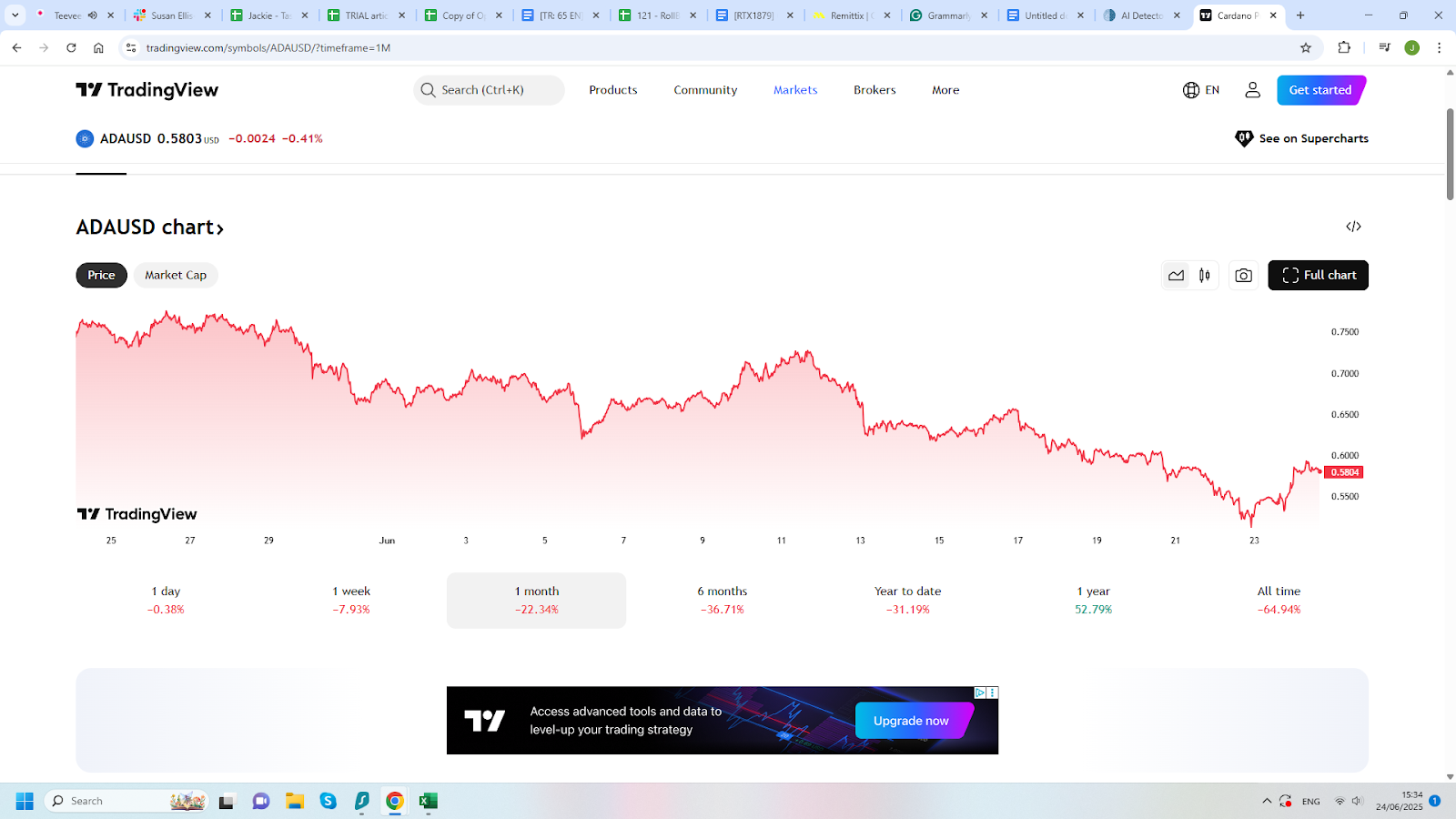Open the language globe EN selector
Screen dimensions: 1456x819
click(1201, 90)
